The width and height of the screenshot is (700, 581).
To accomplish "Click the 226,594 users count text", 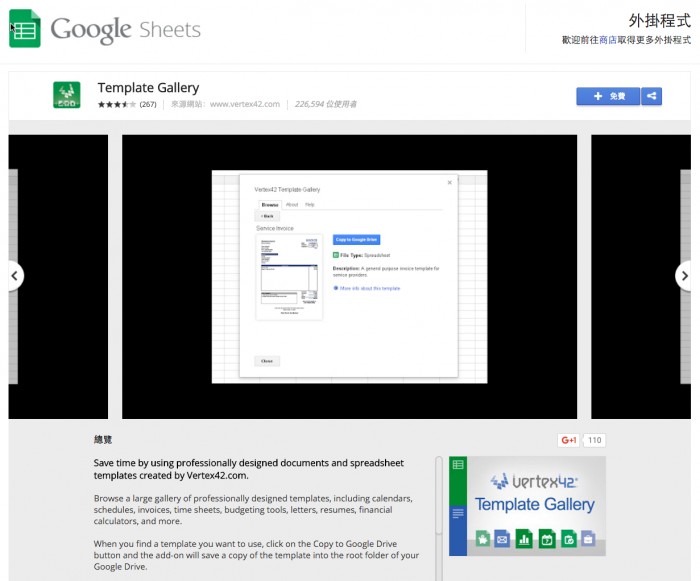I will pos(325,104).
